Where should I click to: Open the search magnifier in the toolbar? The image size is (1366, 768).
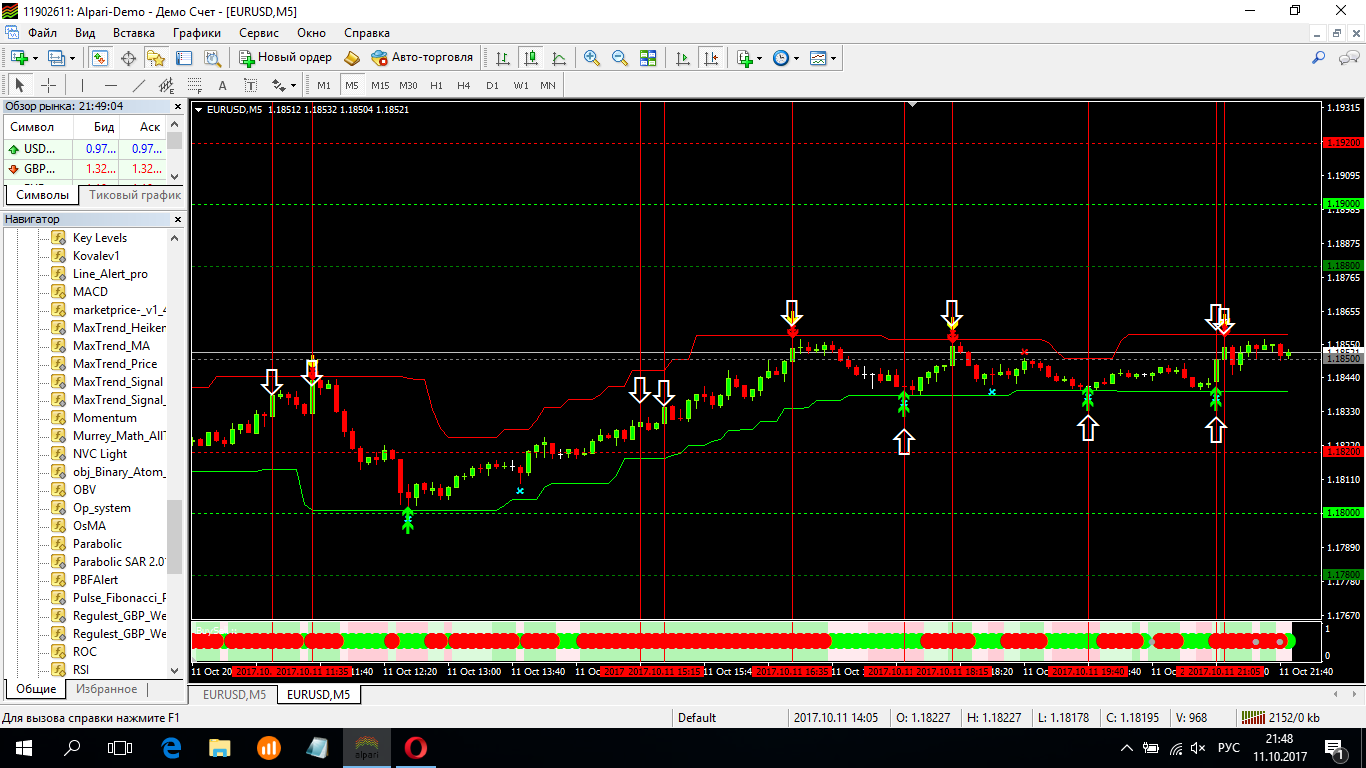(1319, 58)
